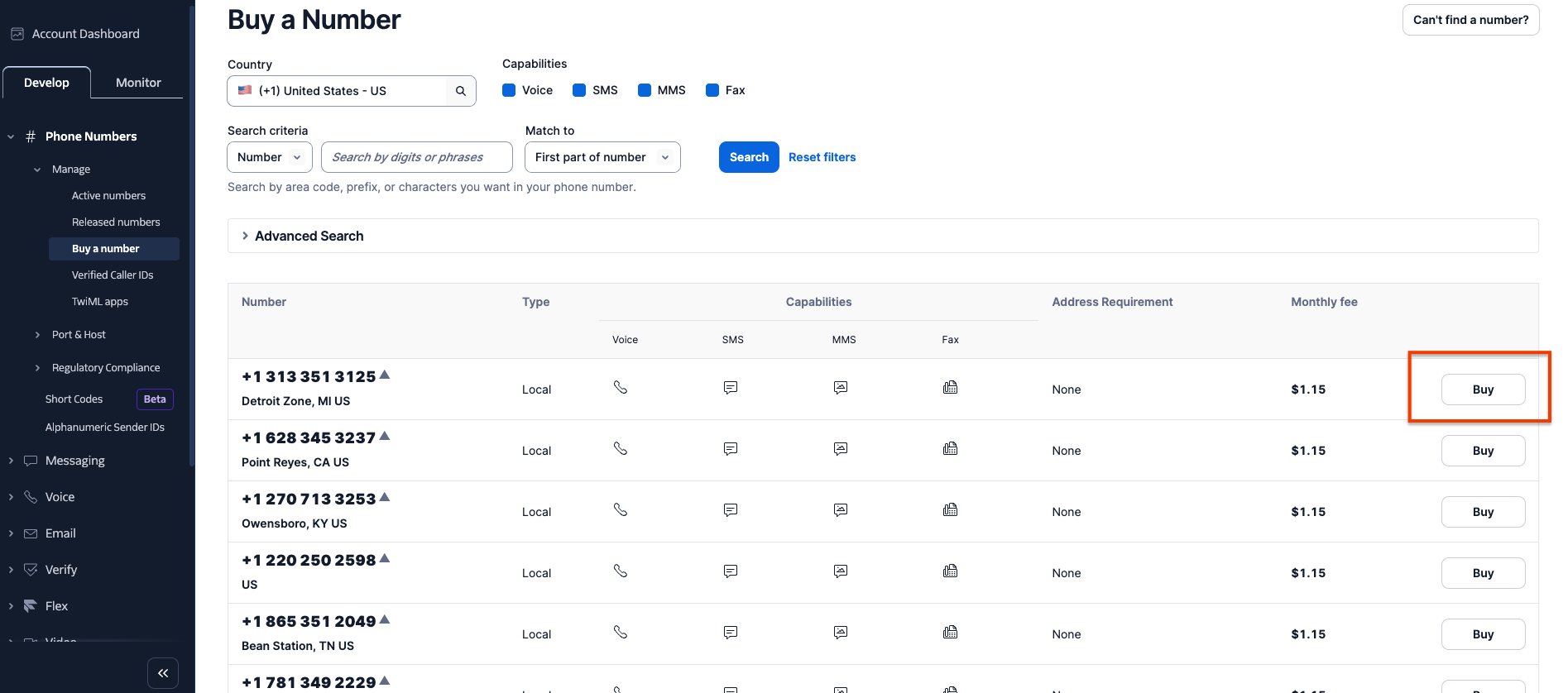Click the blue Search button
This screenshot has width=1568, height=693.
749,157
